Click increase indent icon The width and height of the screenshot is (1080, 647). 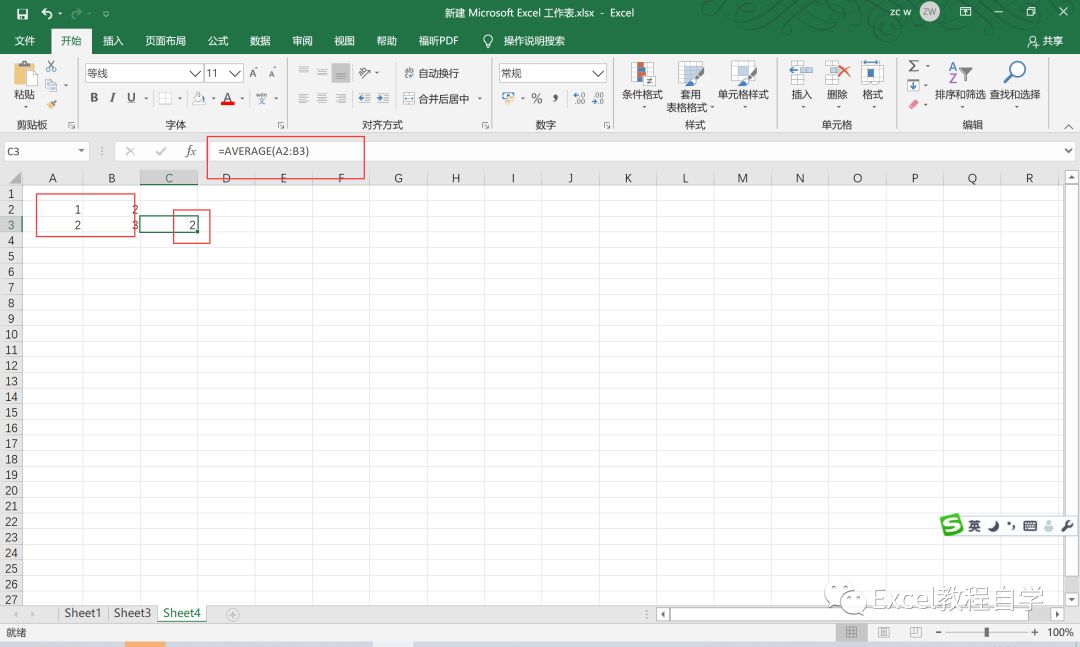click(x=383, y=99)
